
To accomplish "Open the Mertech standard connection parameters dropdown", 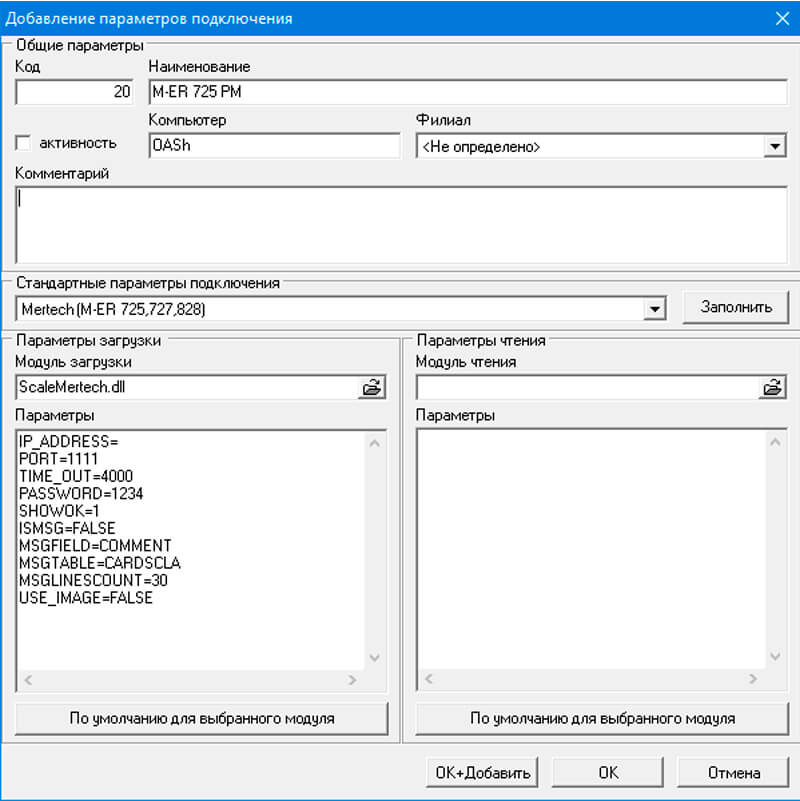I will [x=655, y=309].
